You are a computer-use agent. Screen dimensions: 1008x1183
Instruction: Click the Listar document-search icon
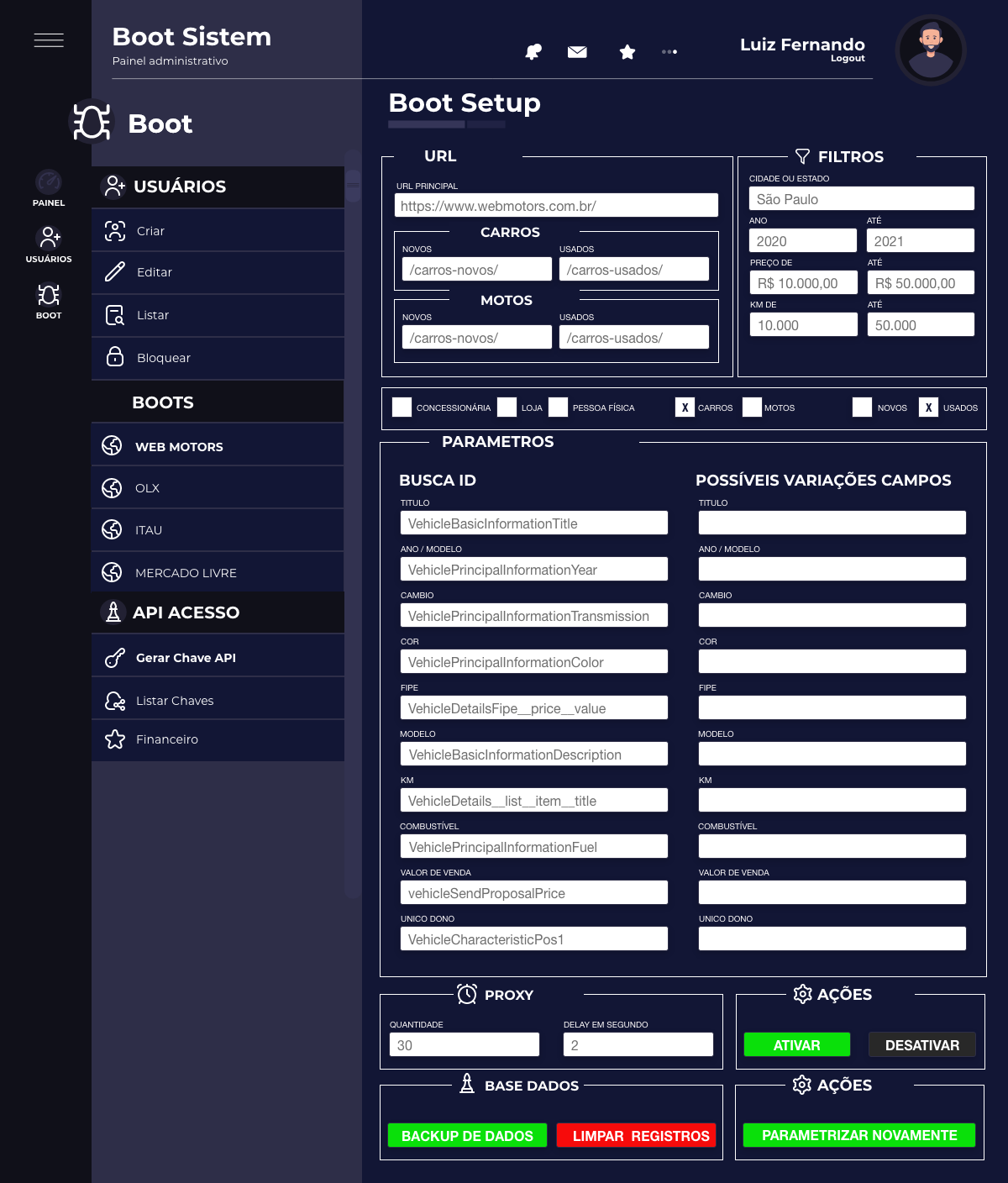click(115, 315)
